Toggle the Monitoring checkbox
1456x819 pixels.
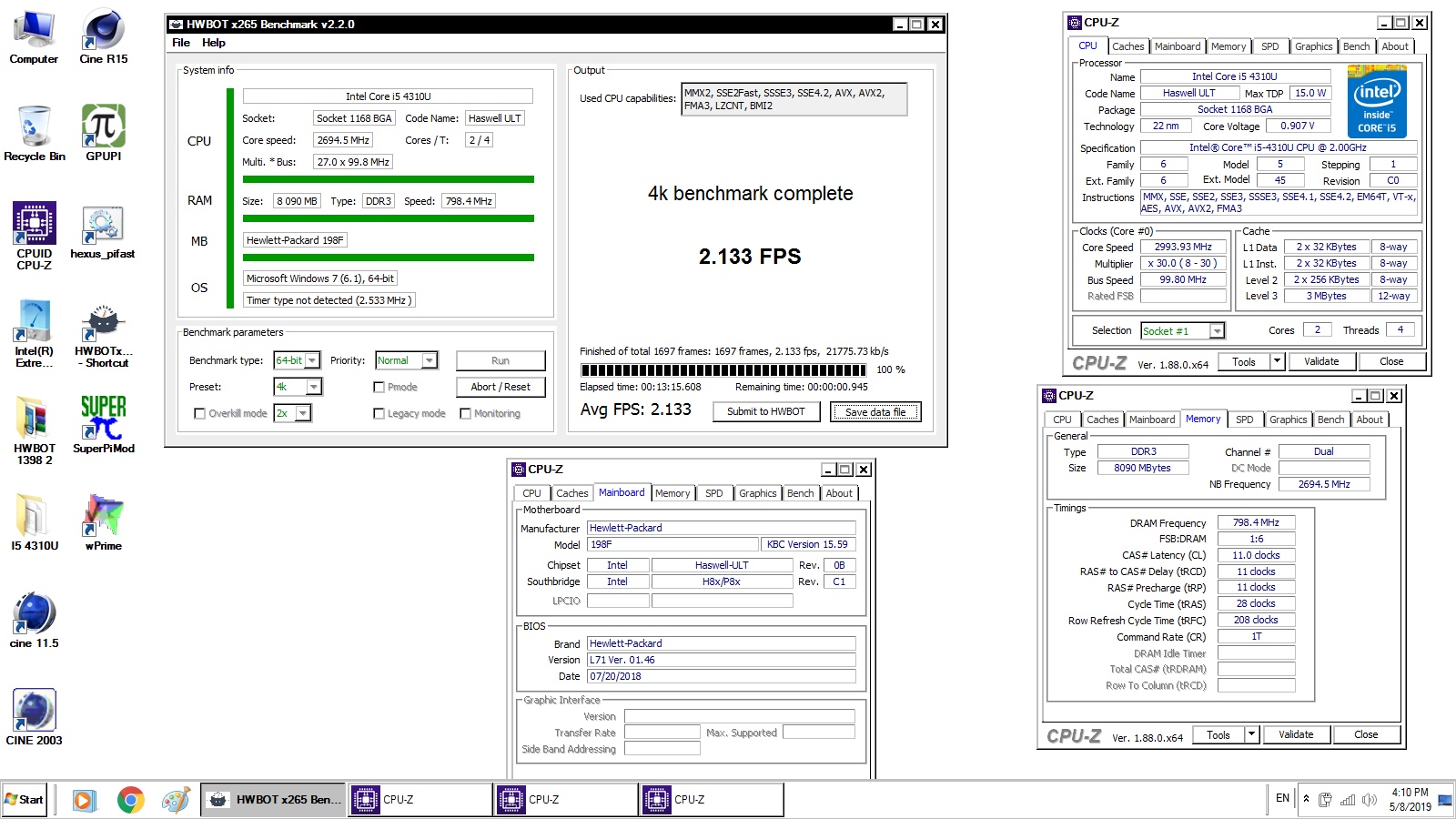pyautogui.click(x=466, y=413)
